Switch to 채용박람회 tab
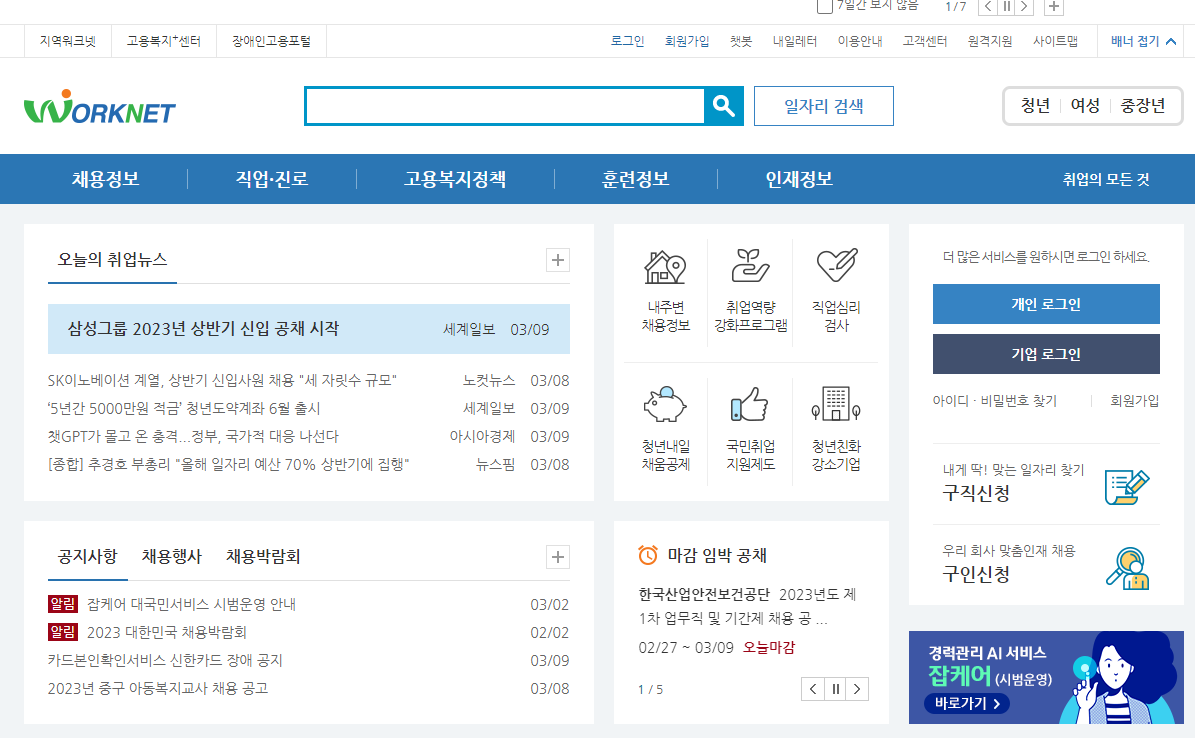 click(x=263, y=557)
